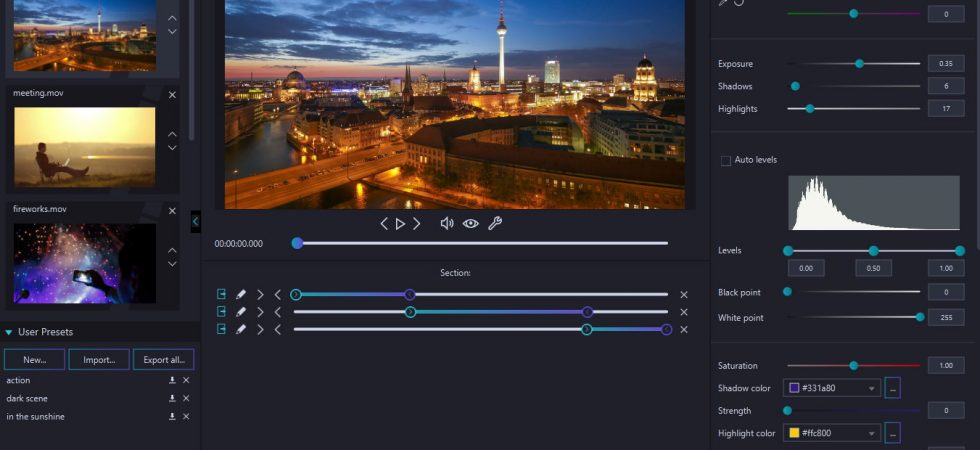Download the action preset
The height and width of the screenshot is (450, 980).
point(172,381)
